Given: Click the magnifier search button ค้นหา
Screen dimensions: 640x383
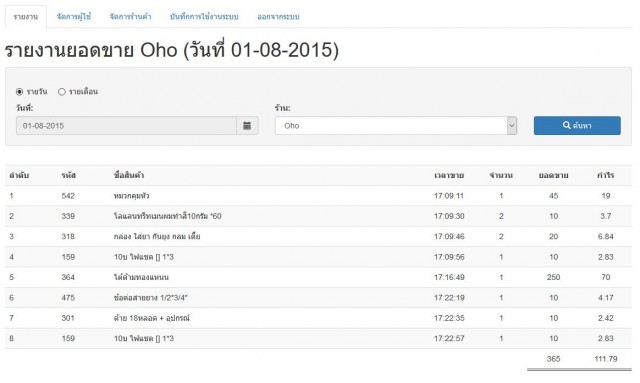Looking at the screenshot, I should point(577,126).
